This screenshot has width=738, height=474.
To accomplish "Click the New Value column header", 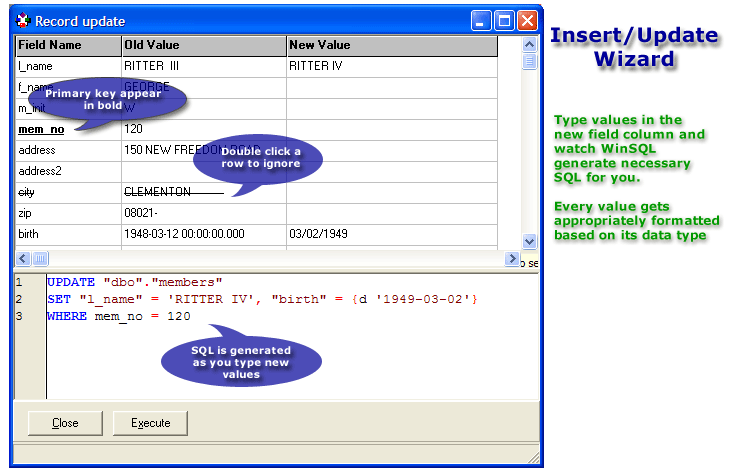I will pyautogui.click(x=392, y=45).
